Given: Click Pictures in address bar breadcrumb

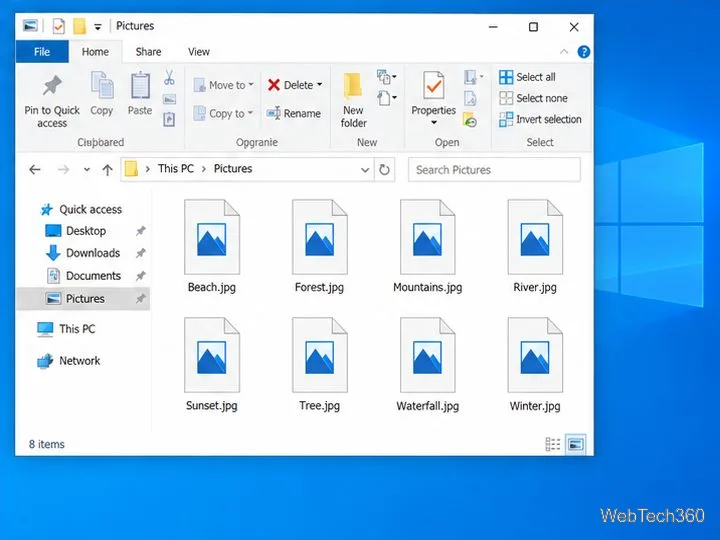Looking at the screenshot, I should pyautogui.click(x=233, y=169).
